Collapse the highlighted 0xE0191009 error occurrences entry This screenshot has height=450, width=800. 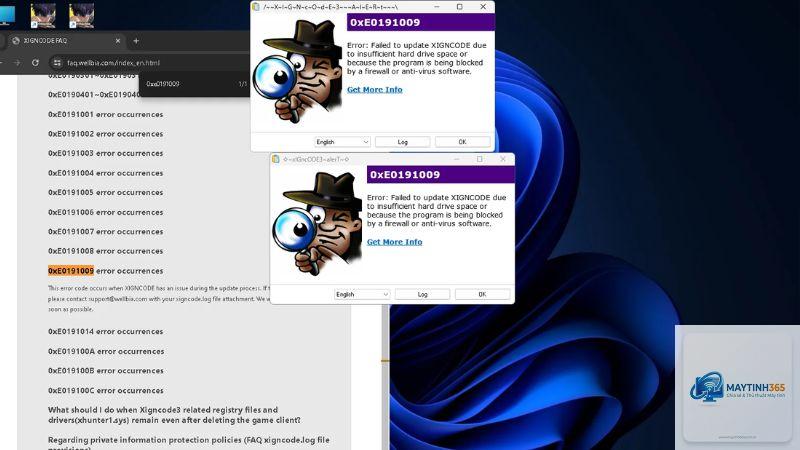(106, 271)
